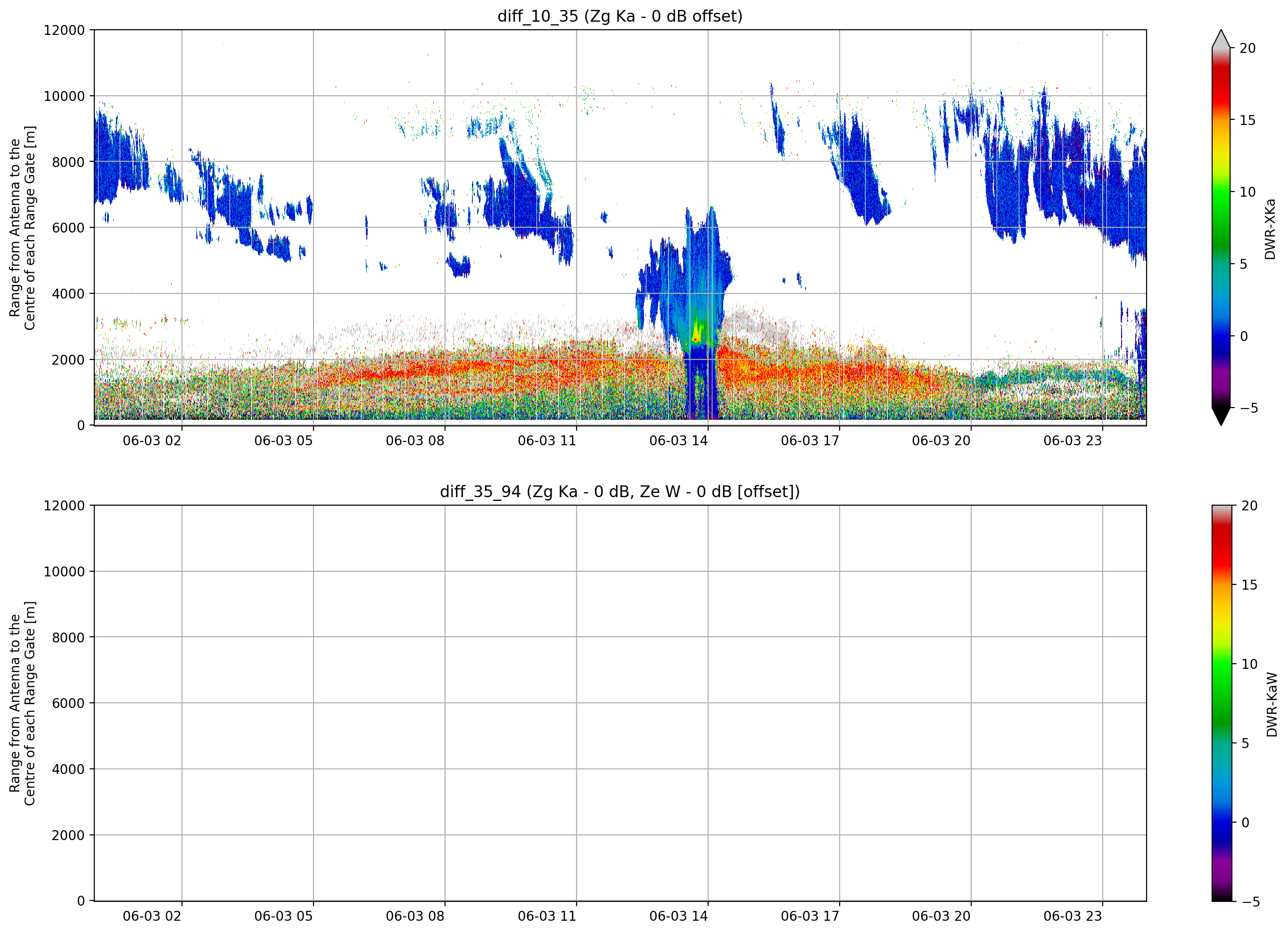Click the bottom plot's y-axis range title
The width and height of the screenshot is (1288, 933).
(x=22, y=703)
